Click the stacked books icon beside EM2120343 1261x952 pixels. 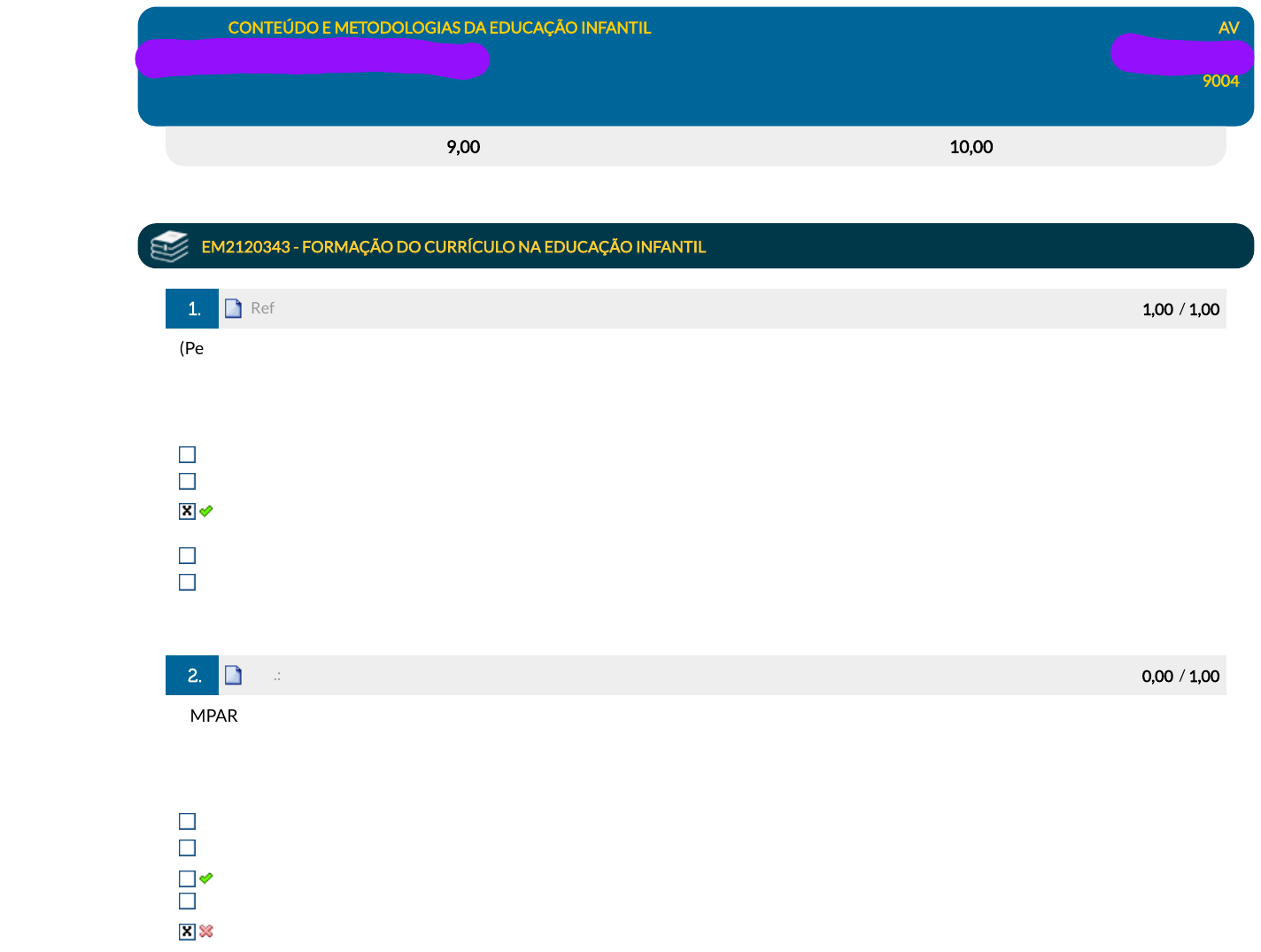pyautogui.click(x=169, y=246)
